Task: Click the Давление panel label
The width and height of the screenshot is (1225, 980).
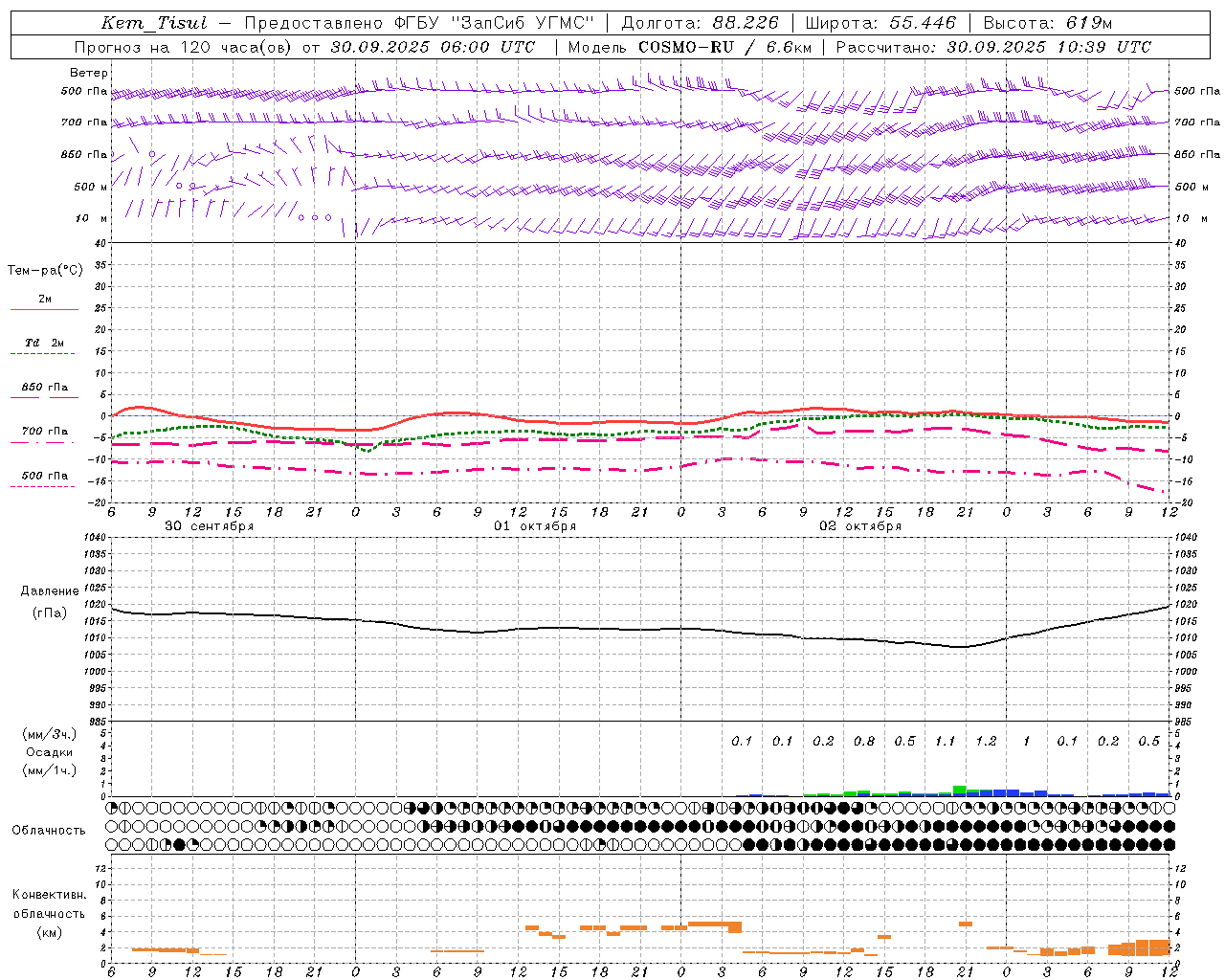Action: (50, 591)
